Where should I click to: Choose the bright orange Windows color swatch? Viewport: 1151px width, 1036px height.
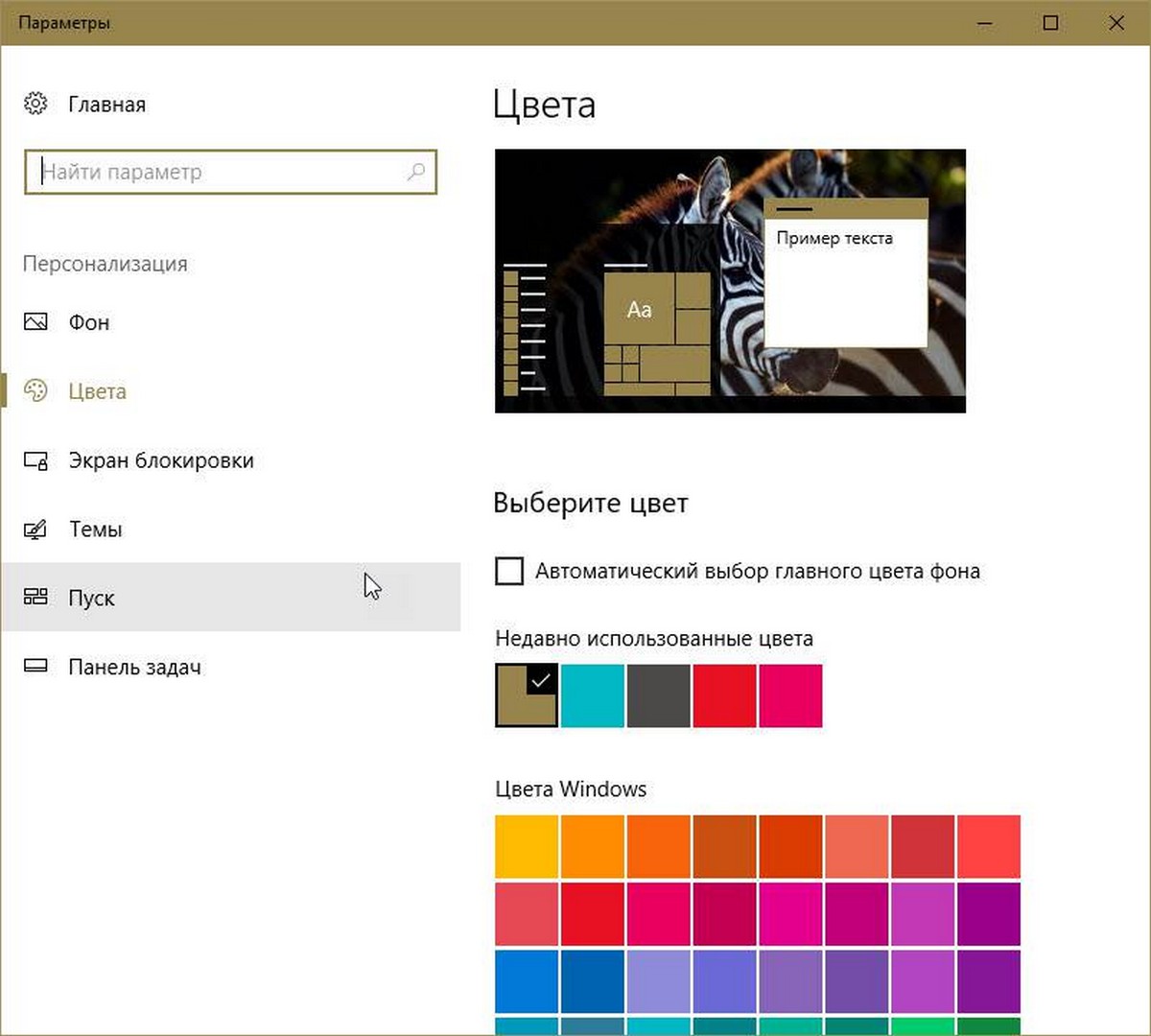(x=592, y=846)
